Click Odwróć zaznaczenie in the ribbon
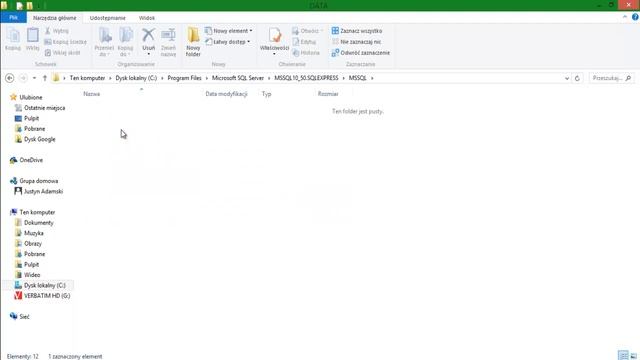Image resolution: width=640 pixels, height=360 pixels. (x=360, y=53)
